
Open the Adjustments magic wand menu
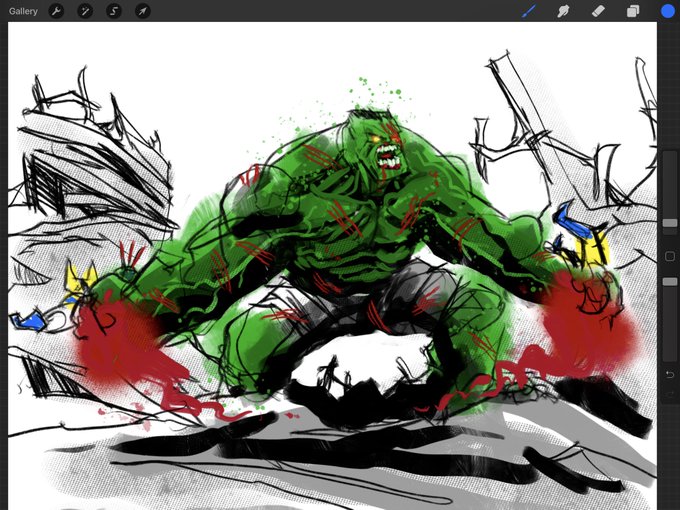[x=85, y=11]
